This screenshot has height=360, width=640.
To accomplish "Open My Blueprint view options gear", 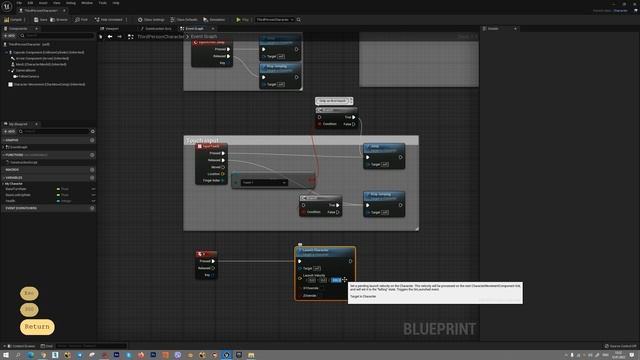I will [x=93, y=131].
